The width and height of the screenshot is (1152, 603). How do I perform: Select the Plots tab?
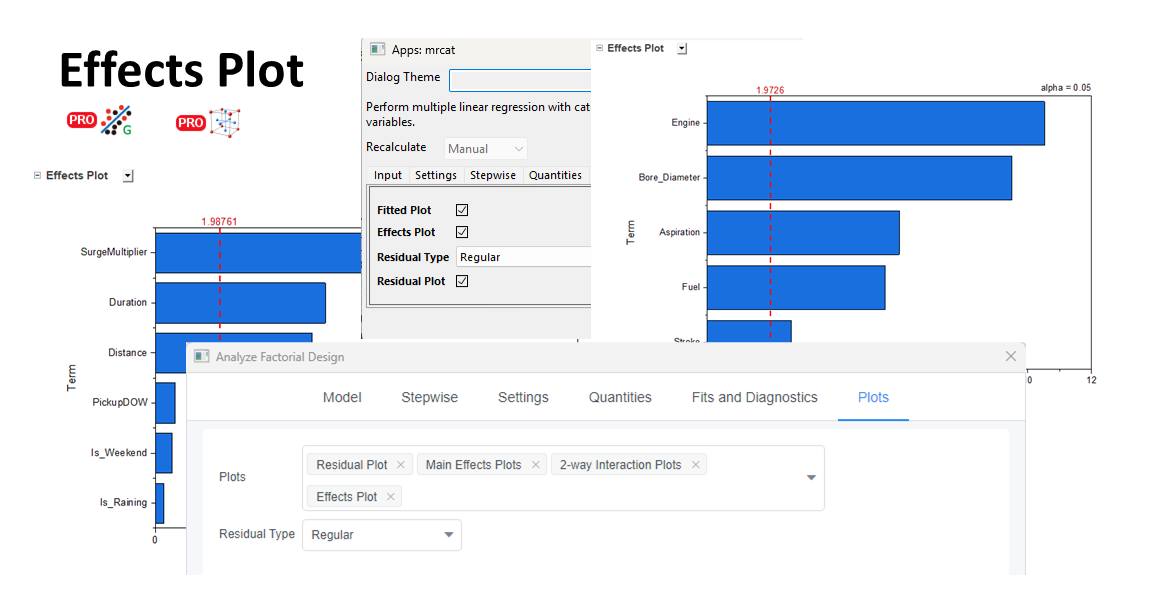click(x=873, y=397)
